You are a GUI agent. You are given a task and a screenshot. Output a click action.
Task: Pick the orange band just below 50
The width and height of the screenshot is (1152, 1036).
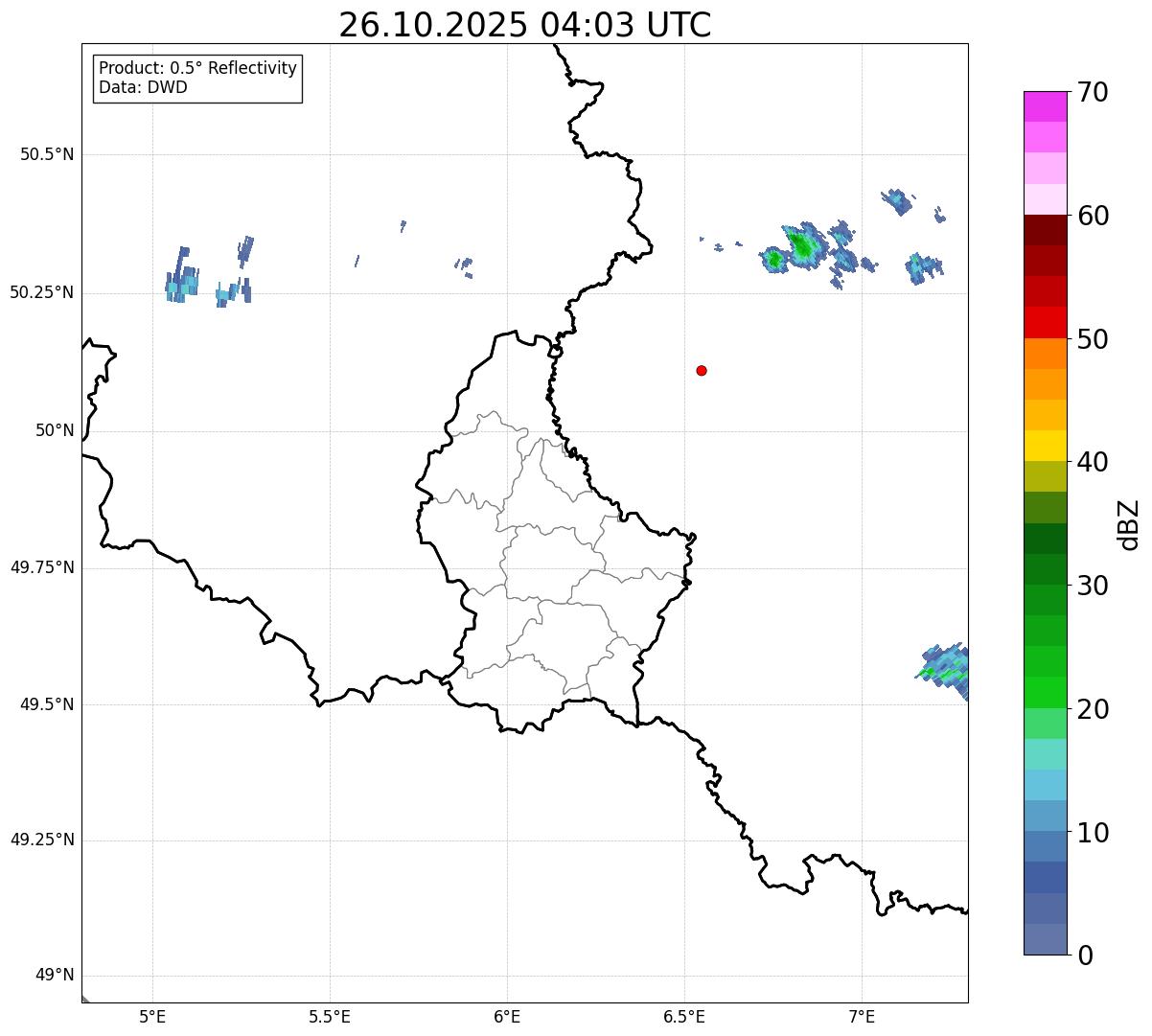click(x=1045, y=354)
